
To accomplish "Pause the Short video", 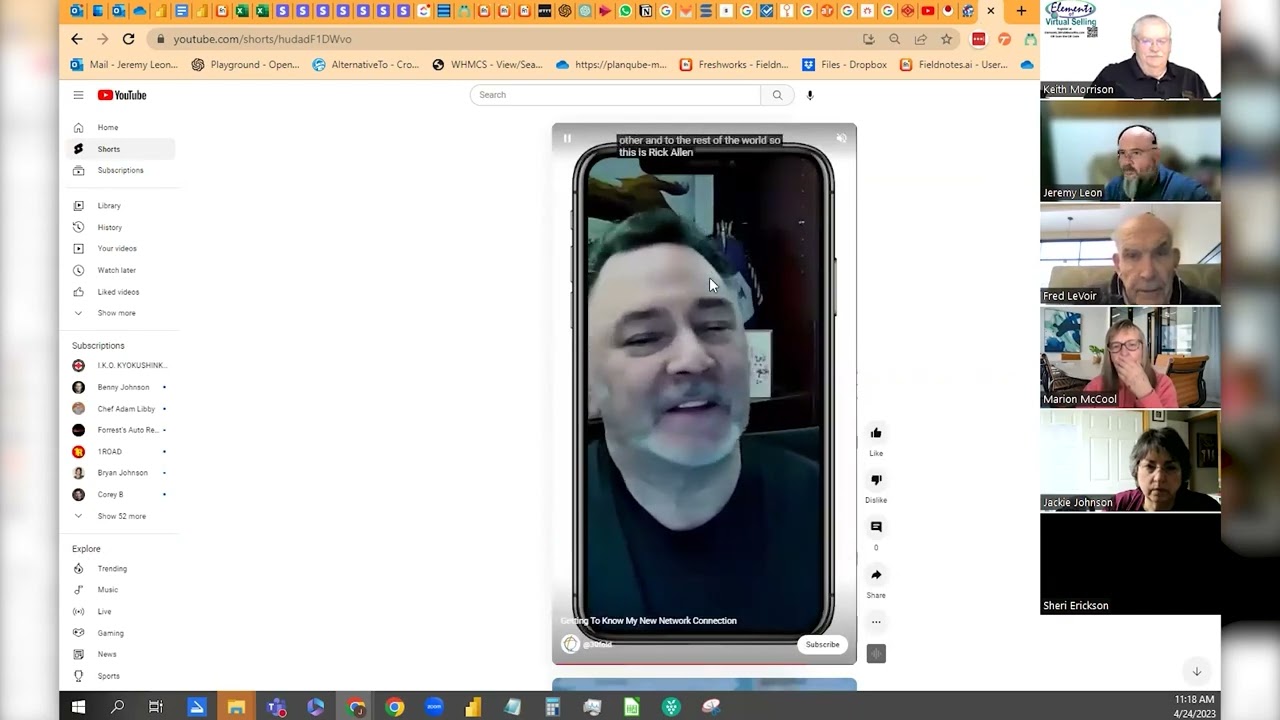I will click(567, 139).
